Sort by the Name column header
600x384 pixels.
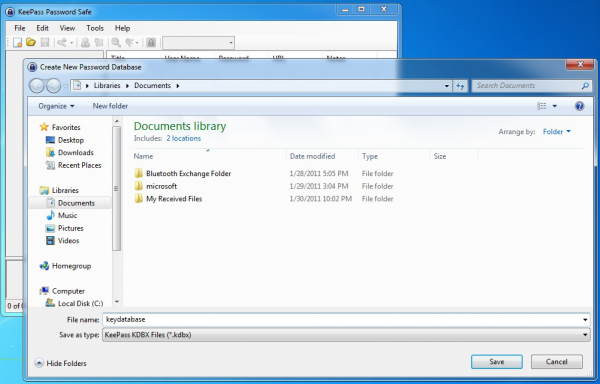tap(208, 156)
